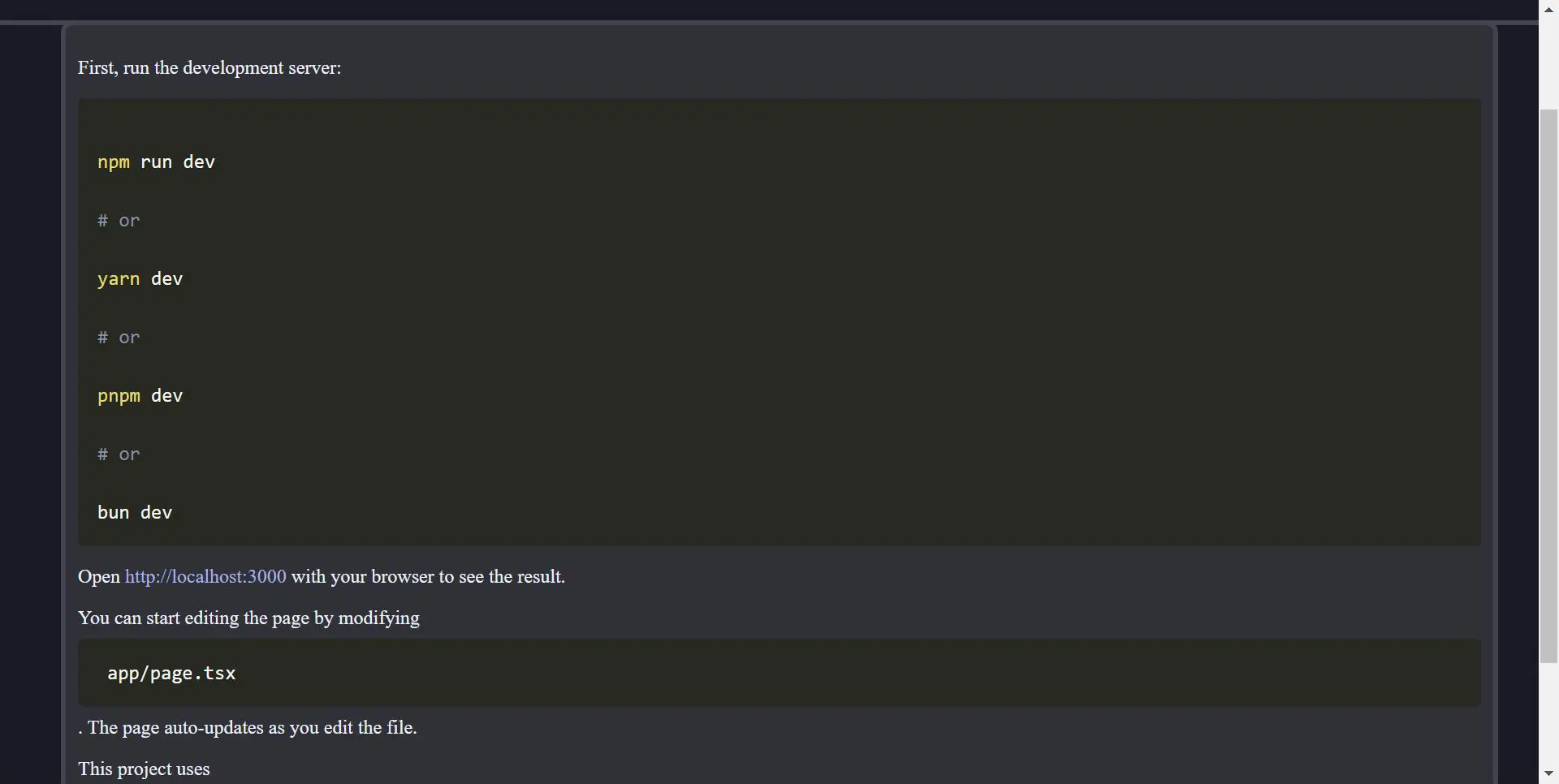This screenshot has width=1559, height=784.
Task: Click the vertical scrollbar thumb
Action: (1548, 386)
